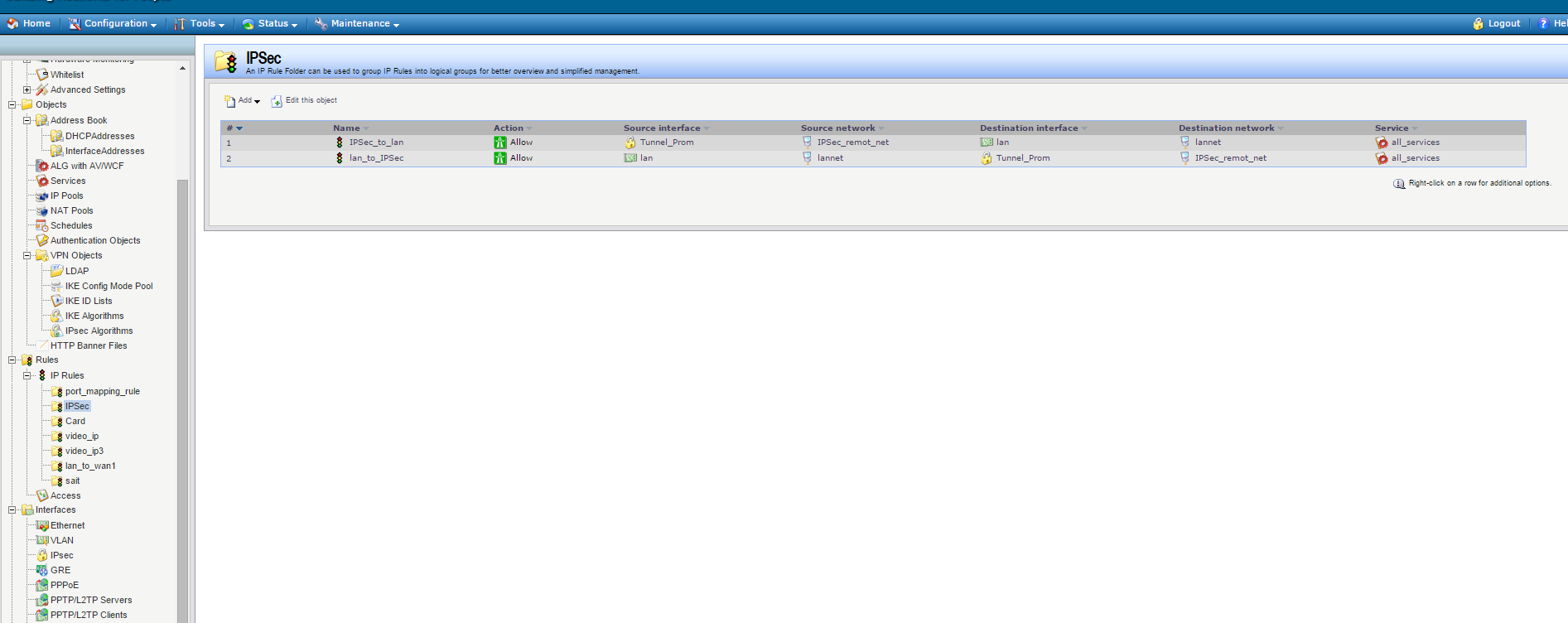Open the video_ip rule folder
Viewport: 1568px width, 623px height.
pyautogui.click(x=82, y=436)
